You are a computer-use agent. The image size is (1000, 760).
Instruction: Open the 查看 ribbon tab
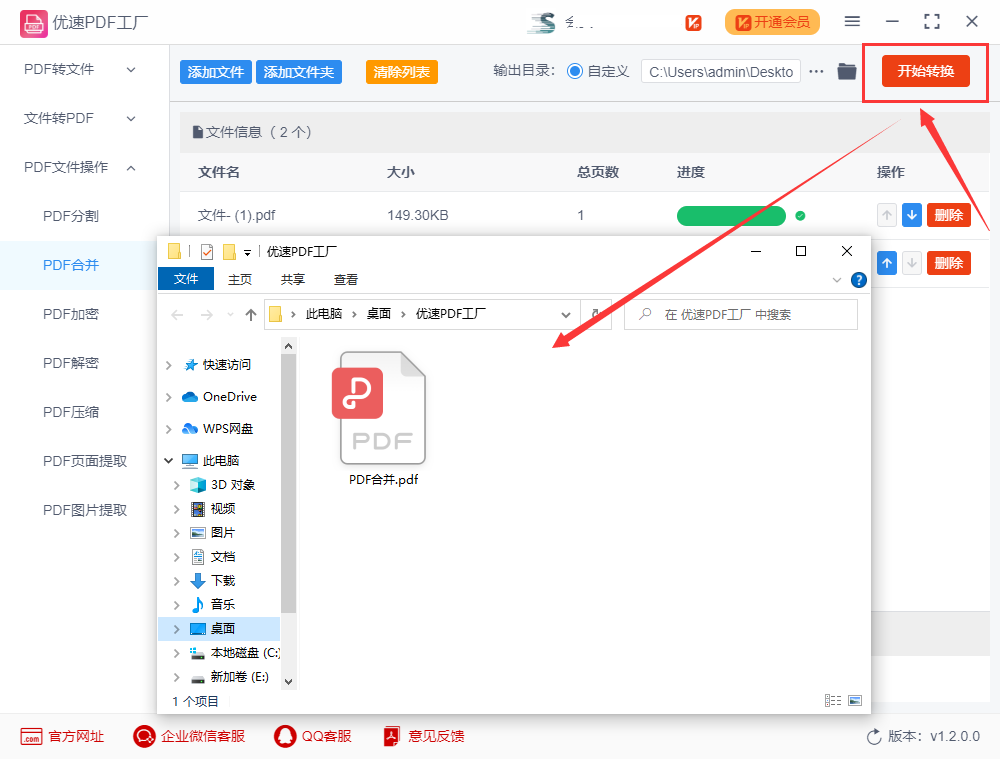coord(346,280)
